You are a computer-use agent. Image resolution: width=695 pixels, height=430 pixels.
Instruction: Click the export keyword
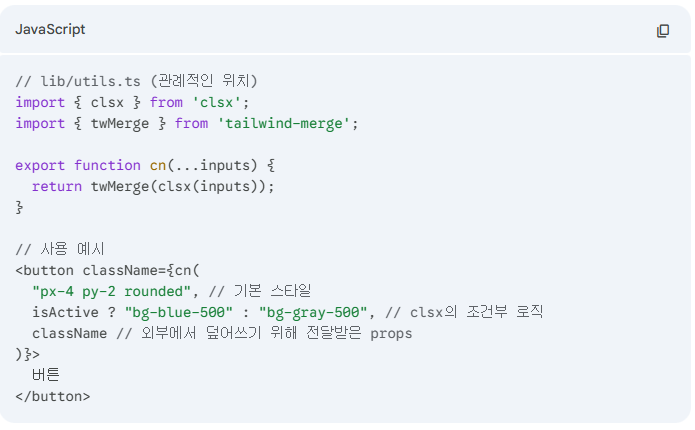pyautogui.click(x=40, y=165)
